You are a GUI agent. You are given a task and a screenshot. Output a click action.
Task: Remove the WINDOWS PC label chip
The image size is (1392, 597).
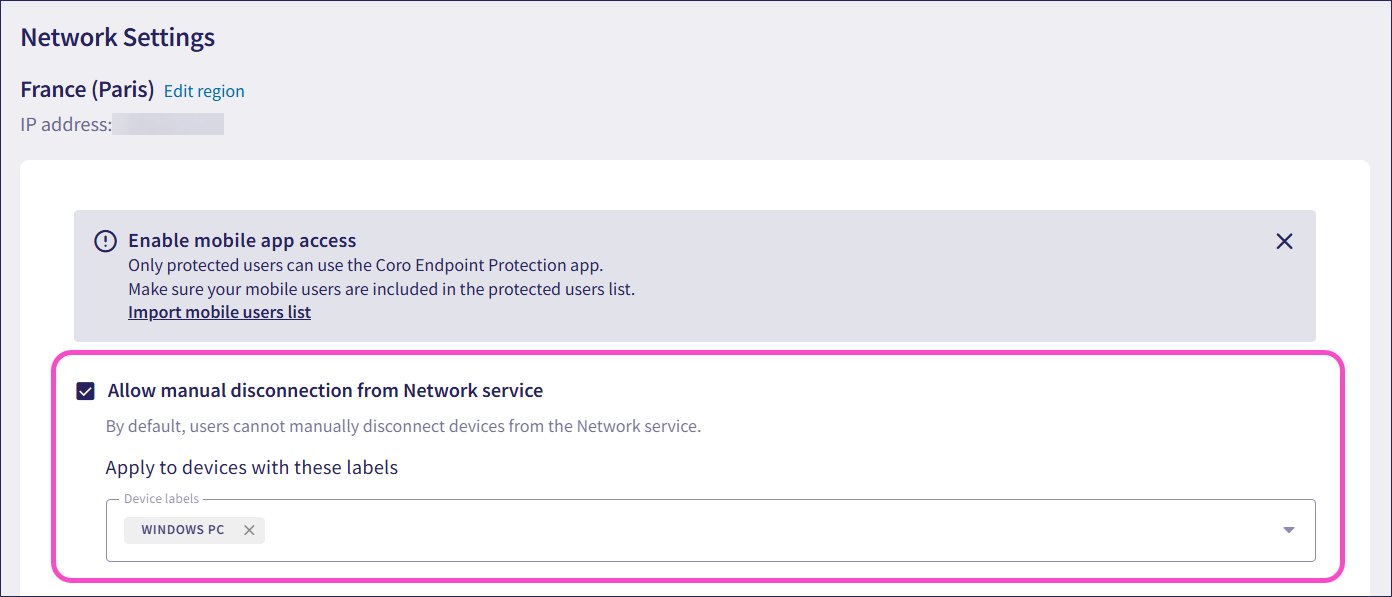tap(249, 530)
